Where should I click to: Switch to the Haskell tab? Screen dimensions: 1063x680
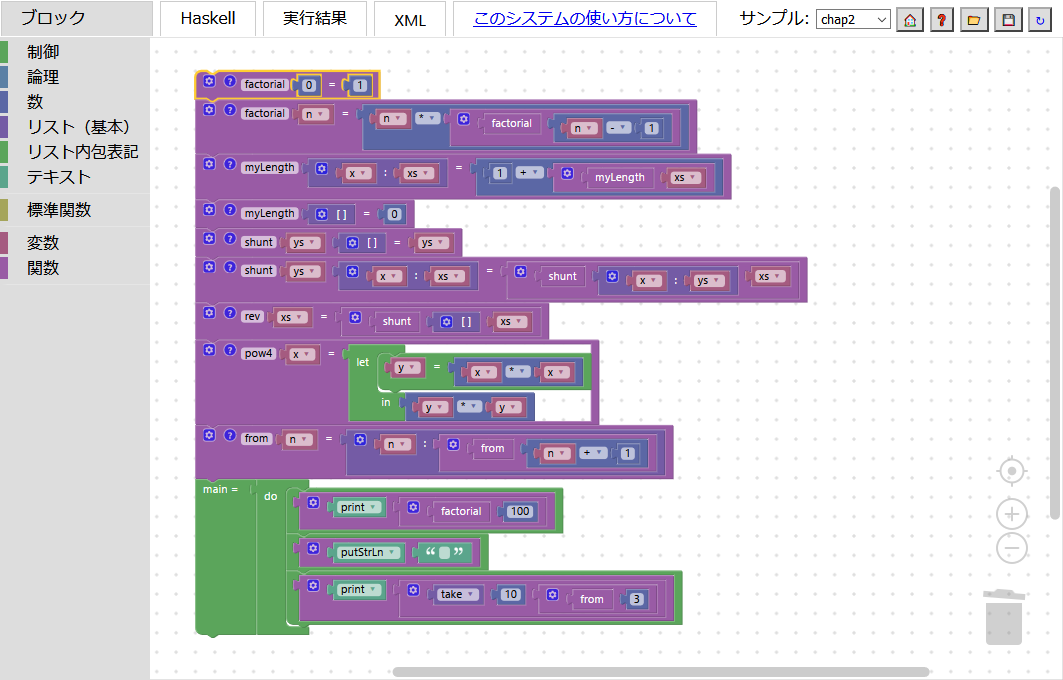(208, 18)
